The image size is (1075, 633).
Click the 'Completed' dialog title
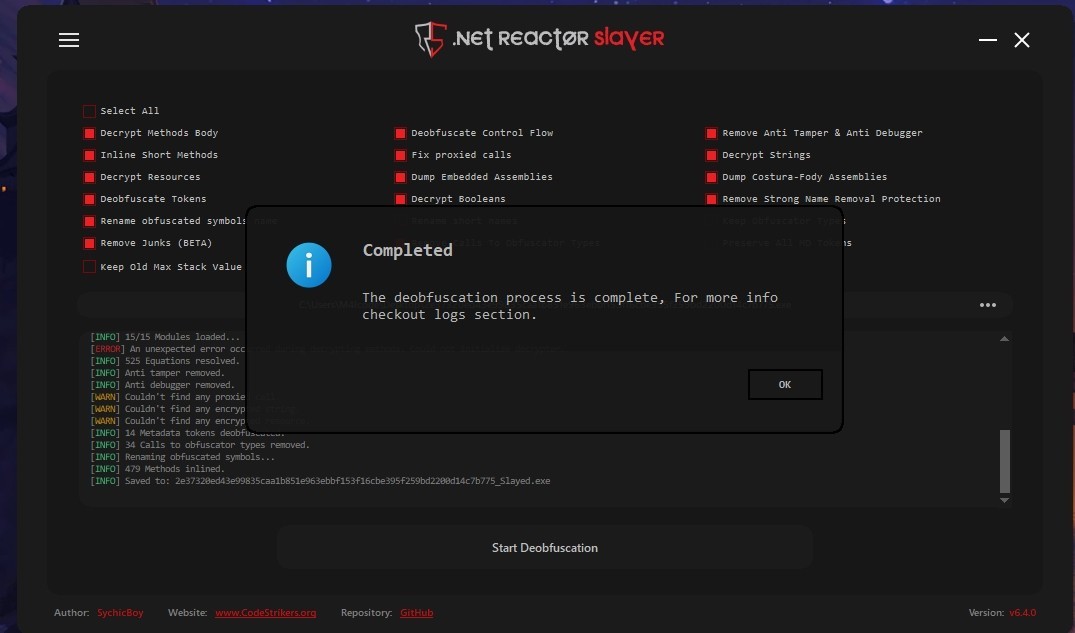click(407, 250)
